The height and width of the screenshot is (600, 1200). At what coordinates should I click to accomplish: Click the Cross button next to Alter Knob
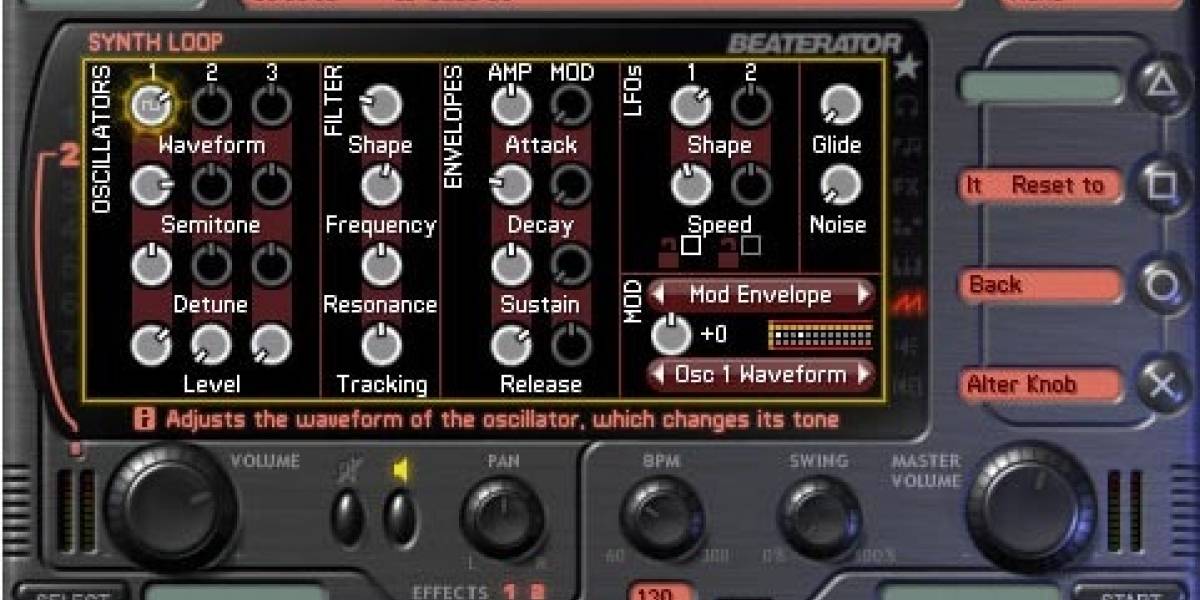[x=1160, y=385]
